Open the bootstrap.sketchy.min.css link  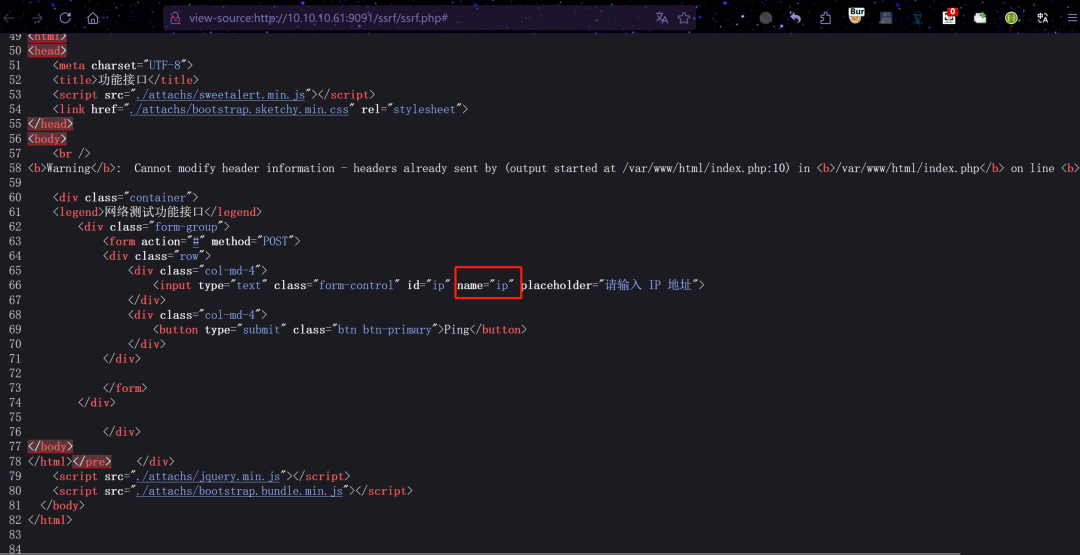pyautogui.click(x=239, y=109)
